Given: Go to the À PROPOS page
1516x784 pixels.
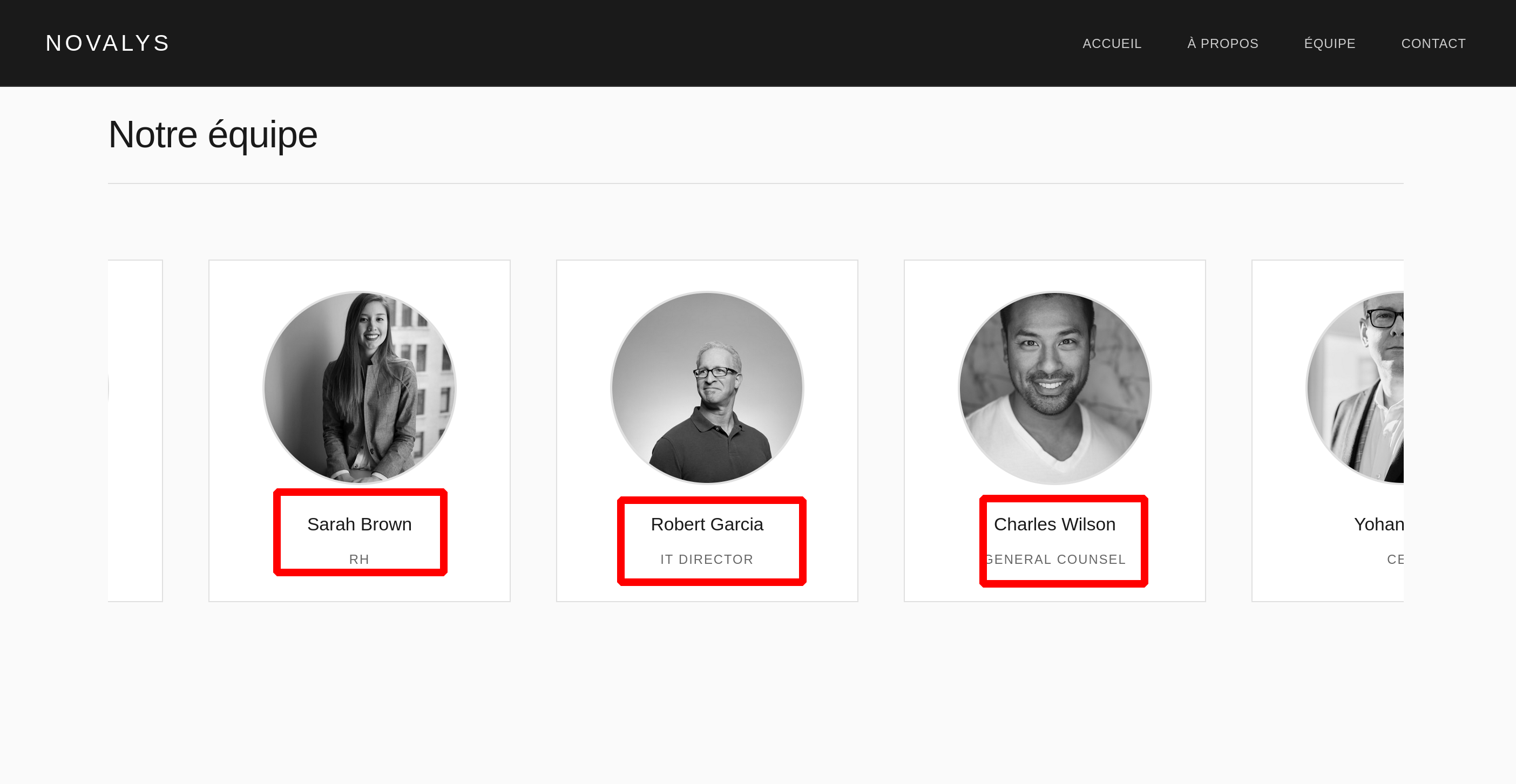Looking at the screenshot, I should 1222,44.
